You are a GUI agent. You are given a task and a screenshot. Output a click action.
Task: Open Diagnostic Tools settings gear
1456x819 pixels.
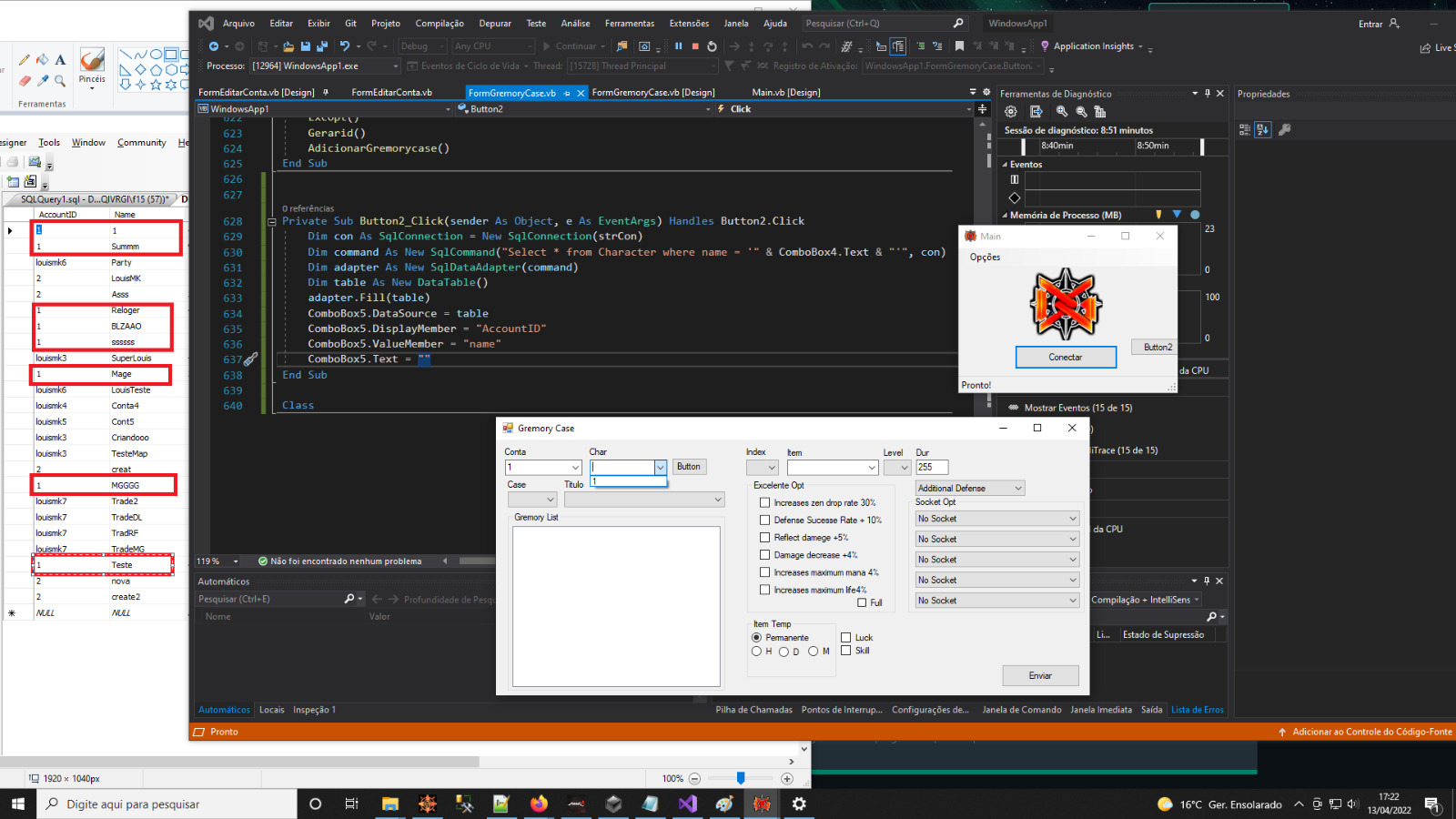[1011, 111]
